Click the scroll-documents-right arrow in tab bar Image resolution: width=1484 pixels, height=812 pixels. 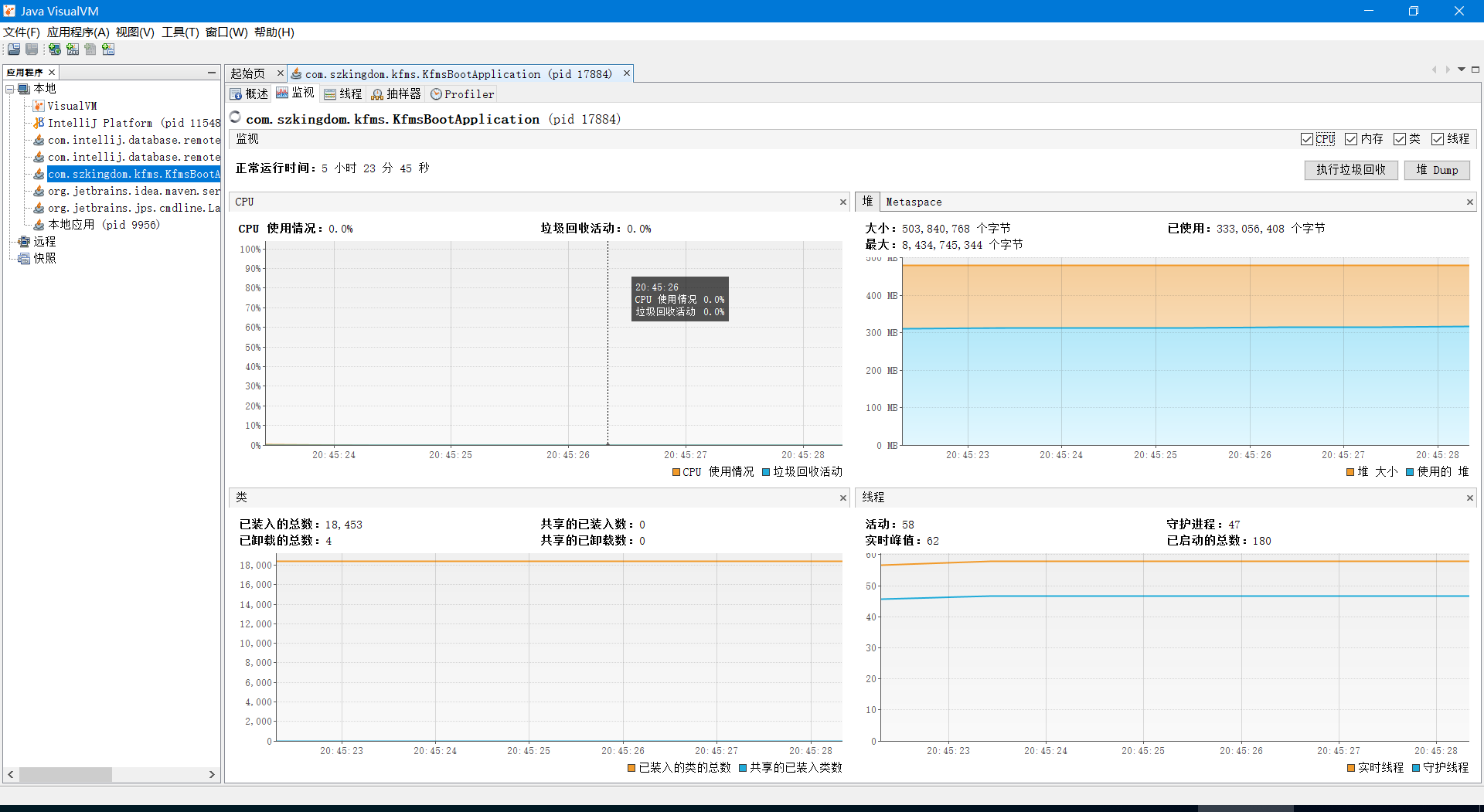coord(1448,70)
